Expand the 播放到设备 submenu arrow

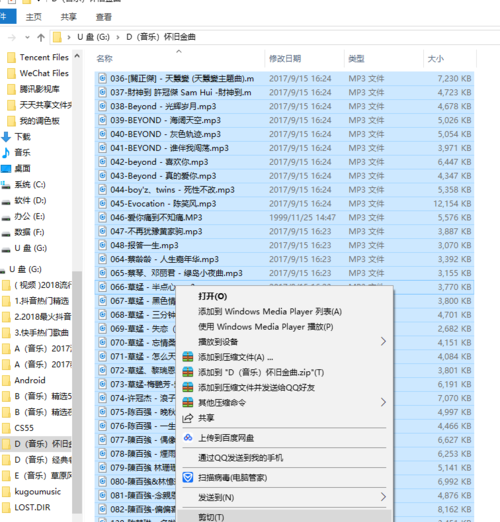(383, 341)
